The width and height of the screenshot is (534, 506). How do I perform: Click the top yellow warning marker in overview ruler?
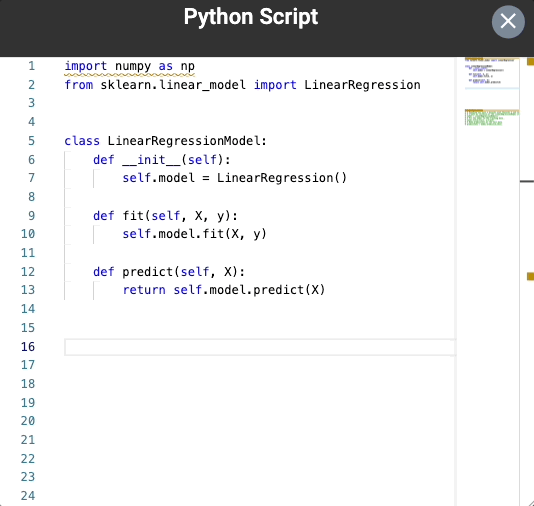point(531,62)
